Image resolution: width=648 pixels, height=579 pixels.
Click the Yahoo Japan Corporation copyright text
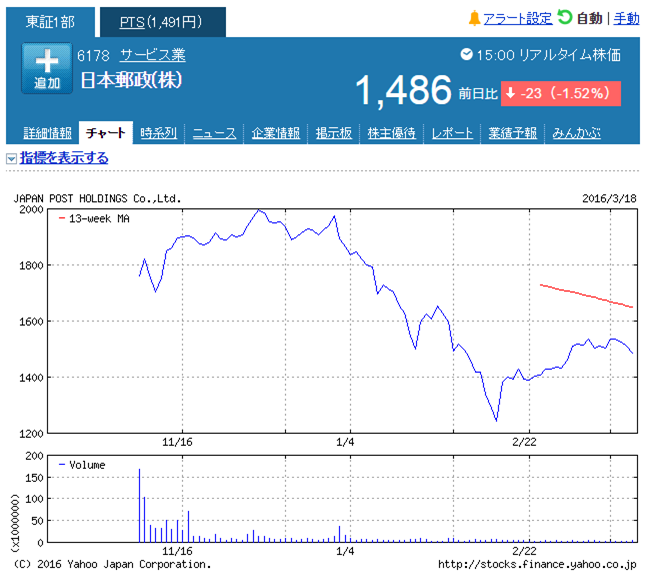pos(112,565)
